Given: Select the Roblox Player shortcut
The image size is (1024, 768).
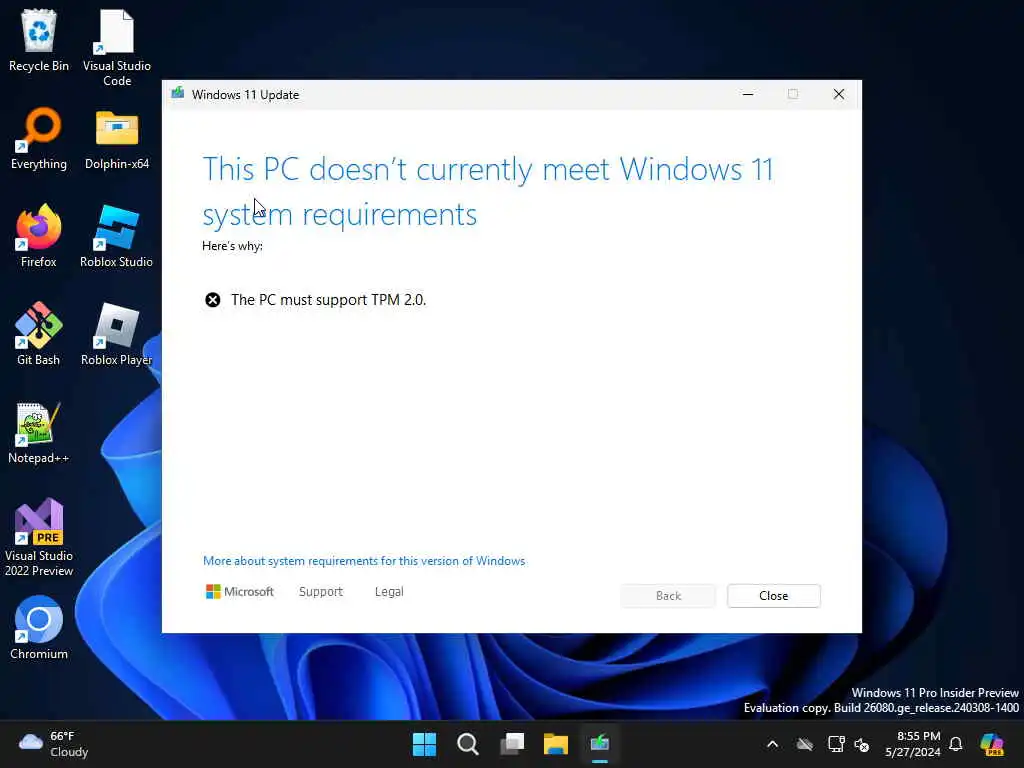Looking at the screenshot, I should click(x=117, y=334).
